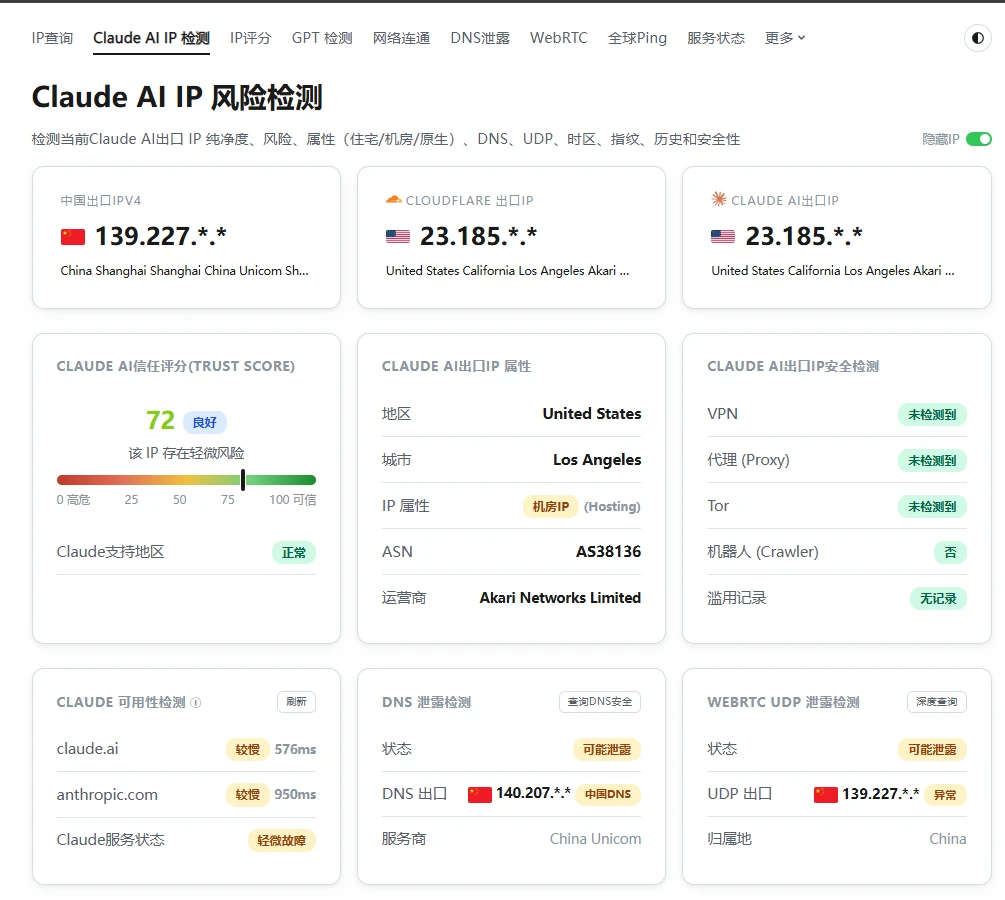Click Akari Networks Limited operator value
The height and width of the screenshot is (900, 1005).
pyautogui.click(x=560, y=598)
